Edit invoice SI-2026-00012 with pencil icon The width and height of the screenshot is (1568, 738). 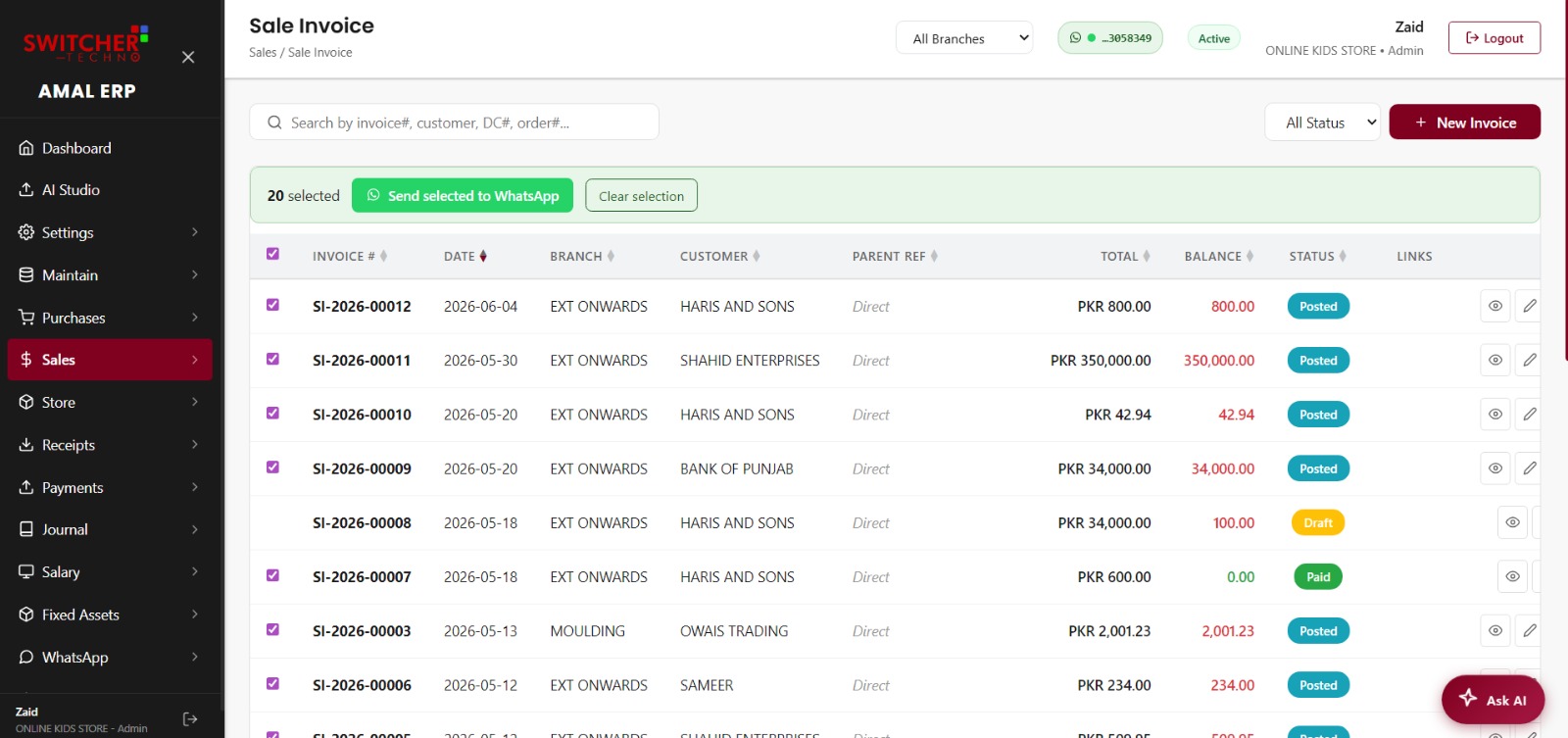point(1529,306)
